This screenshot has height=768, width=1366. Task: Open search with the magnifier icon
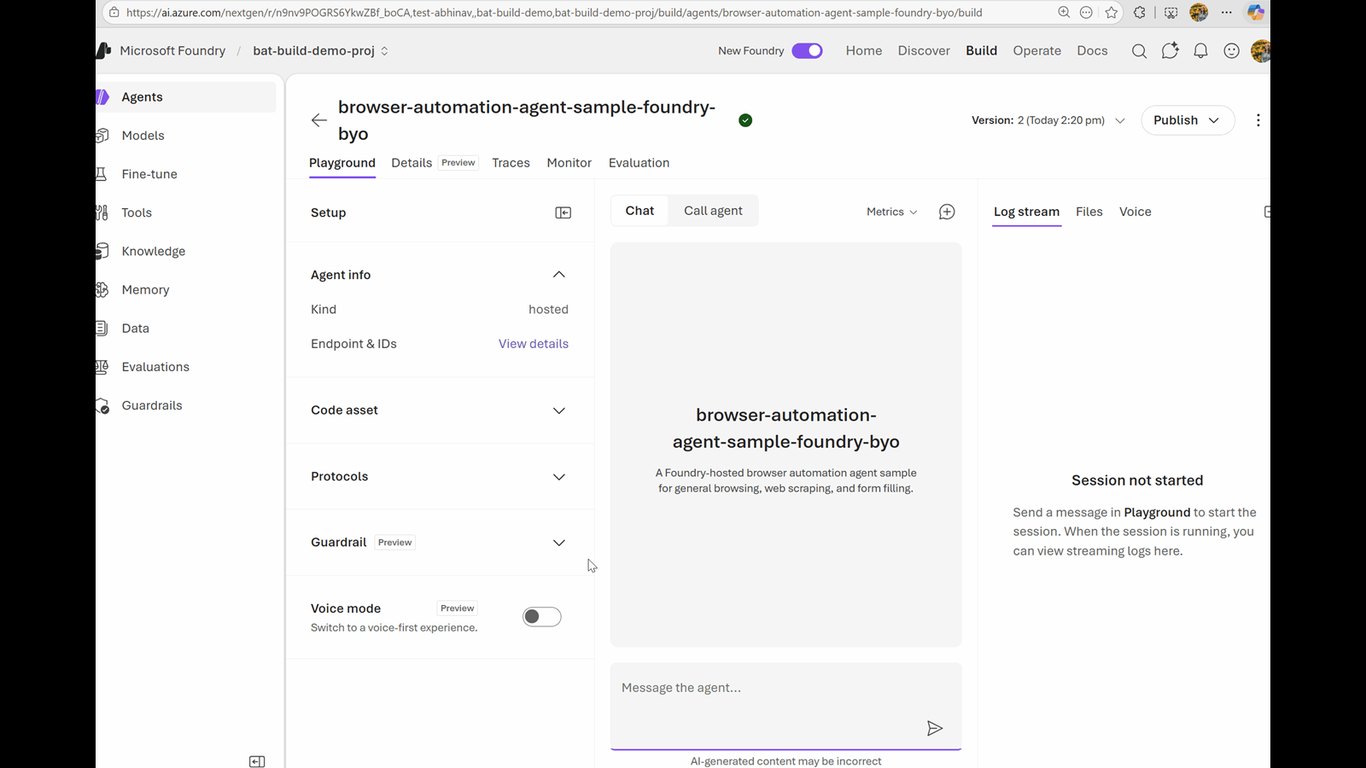tap(1139, 51)
